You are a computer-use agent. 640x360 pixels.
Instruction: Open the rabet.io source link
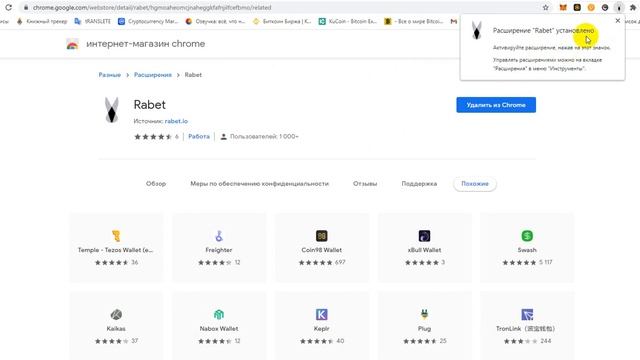click(x=176, y=121)
